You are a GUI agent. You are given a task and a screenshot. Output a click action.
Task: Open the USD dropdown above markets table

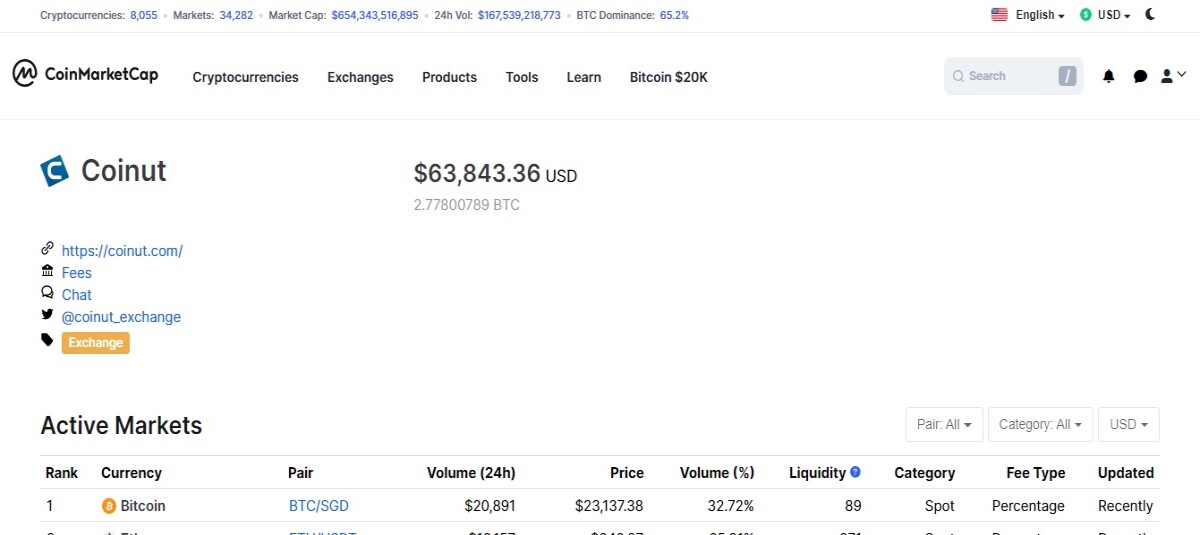pos(1129,424)
